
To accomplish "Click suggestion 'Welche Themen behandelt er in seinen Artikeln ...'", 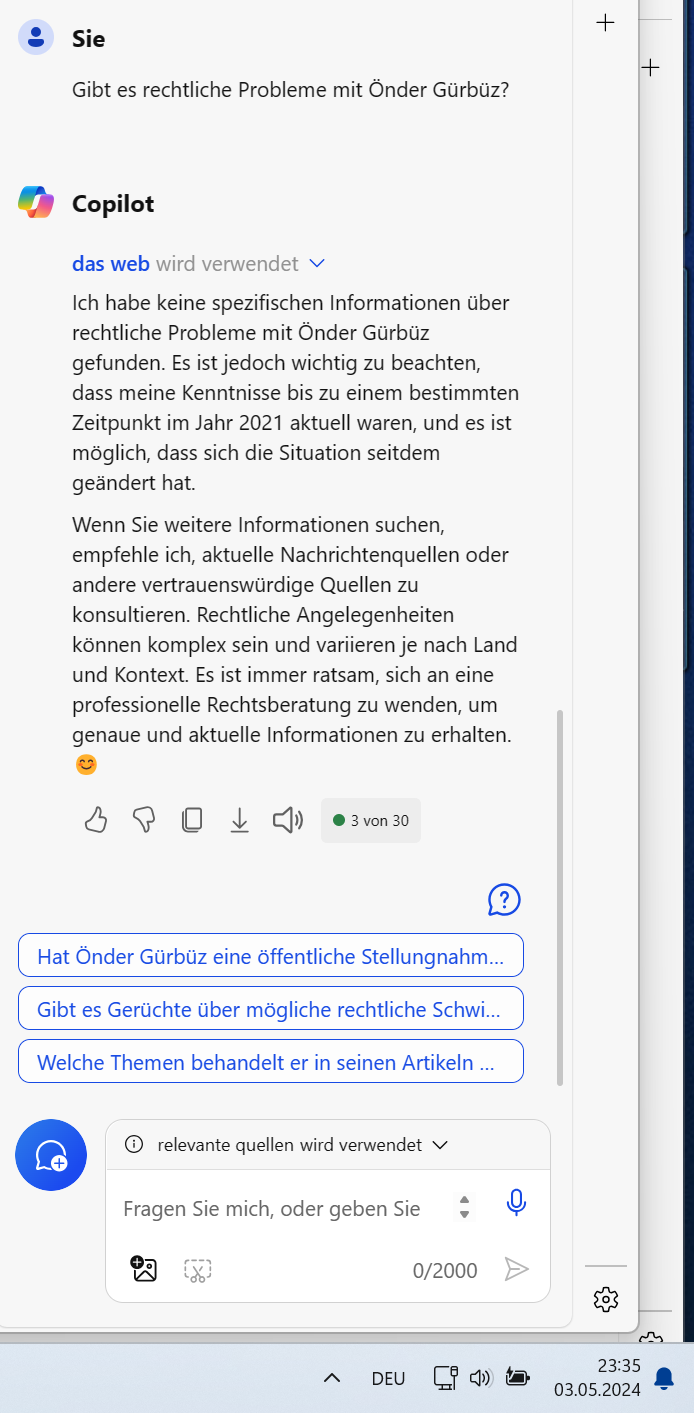I will pos(271,1062).
